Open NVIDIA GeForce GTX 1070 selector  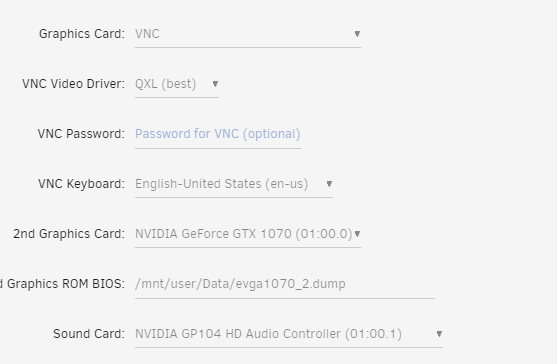click(x=248, y=234)
